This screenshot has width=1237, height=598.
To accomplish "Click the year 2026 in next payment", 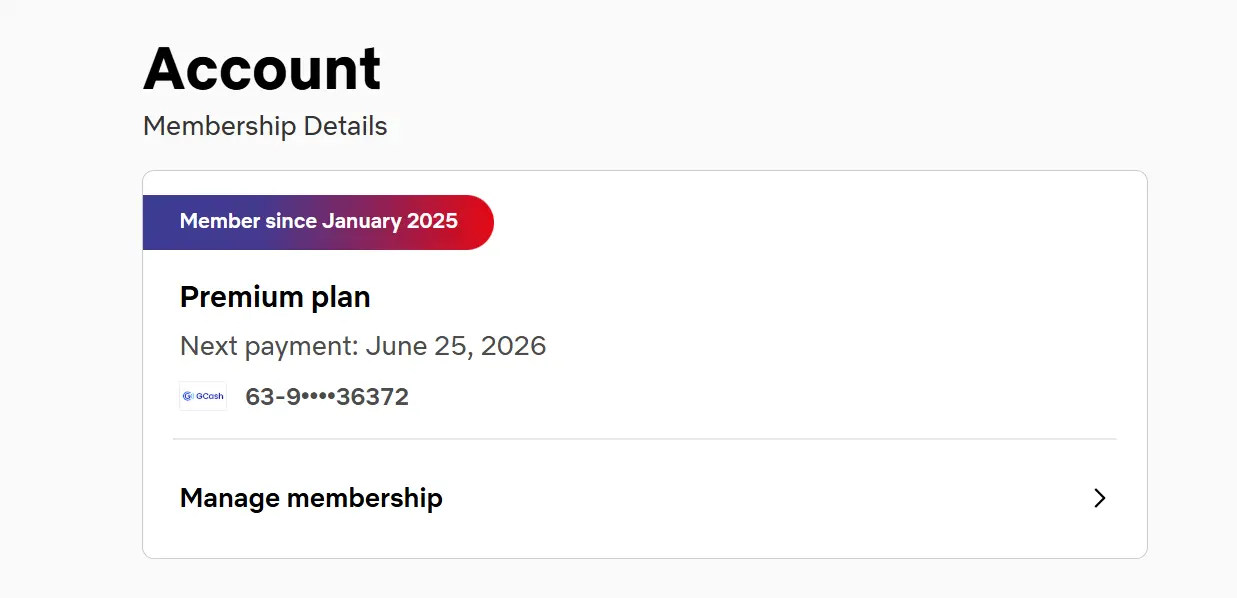I will [514, 347].
